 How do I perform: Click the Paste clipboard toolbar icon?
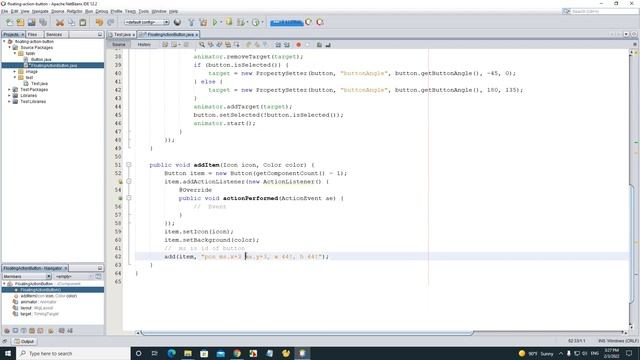click(x=83, y=22)
